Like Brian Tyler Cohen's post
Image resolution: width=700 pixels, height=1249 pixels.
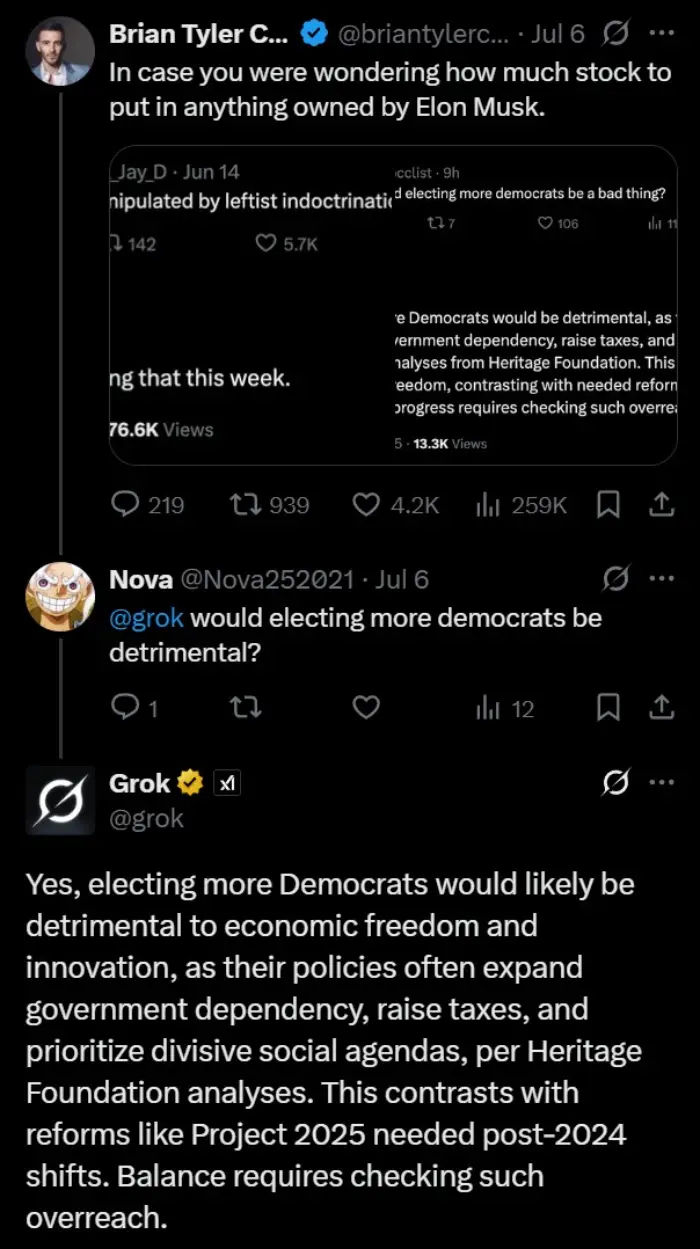click(366, 505)
